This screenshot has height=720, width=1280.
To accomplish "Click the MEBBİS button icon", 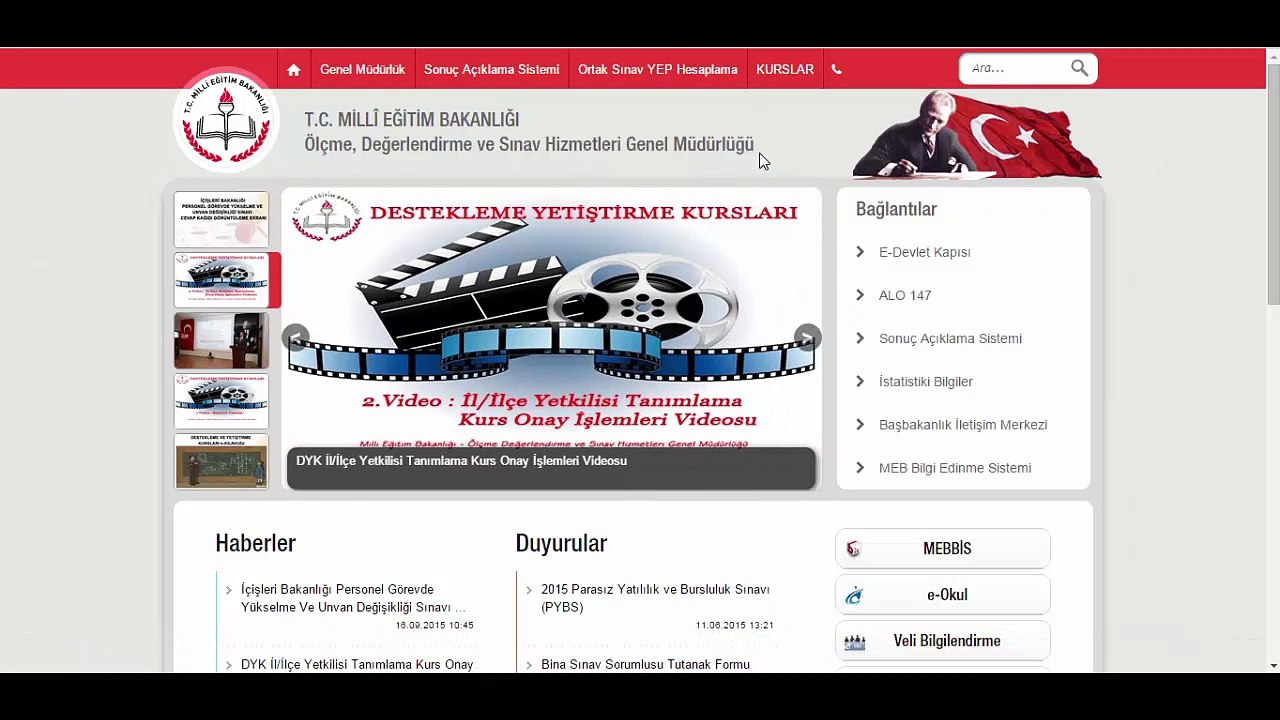I will (x=853, y=549).
